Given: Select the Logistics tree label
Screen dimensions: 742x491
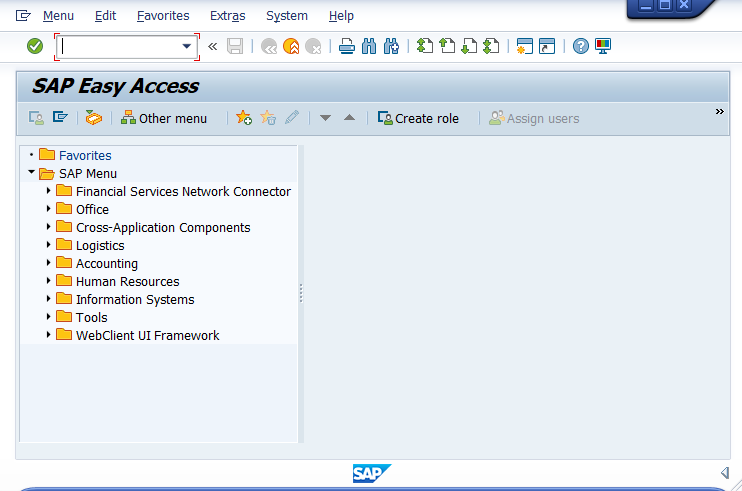Looking at the screenshot, I should coord(100,246).
